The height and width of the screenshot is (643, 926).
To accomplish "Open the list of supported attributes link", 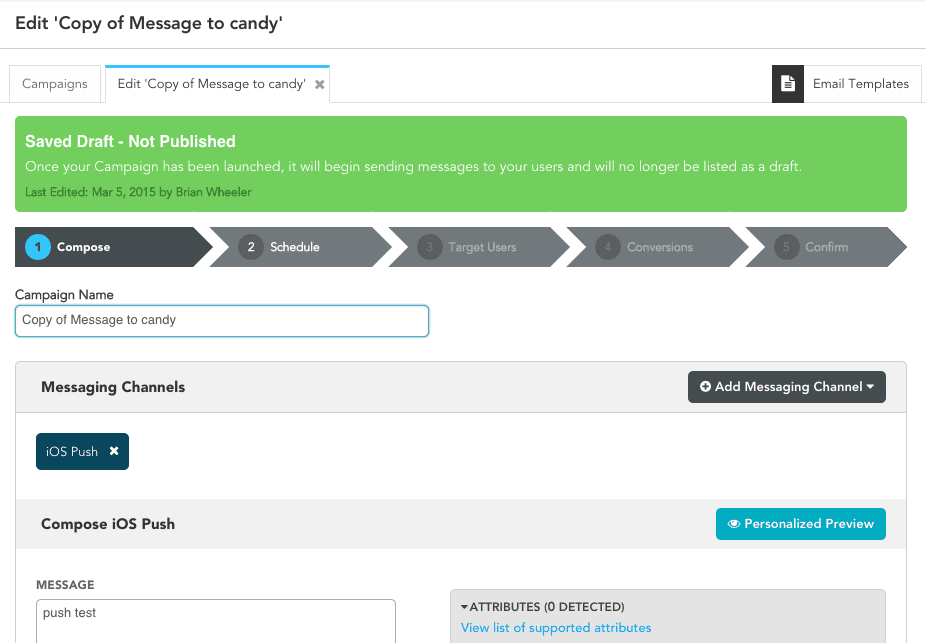I will tap(556, 628).
